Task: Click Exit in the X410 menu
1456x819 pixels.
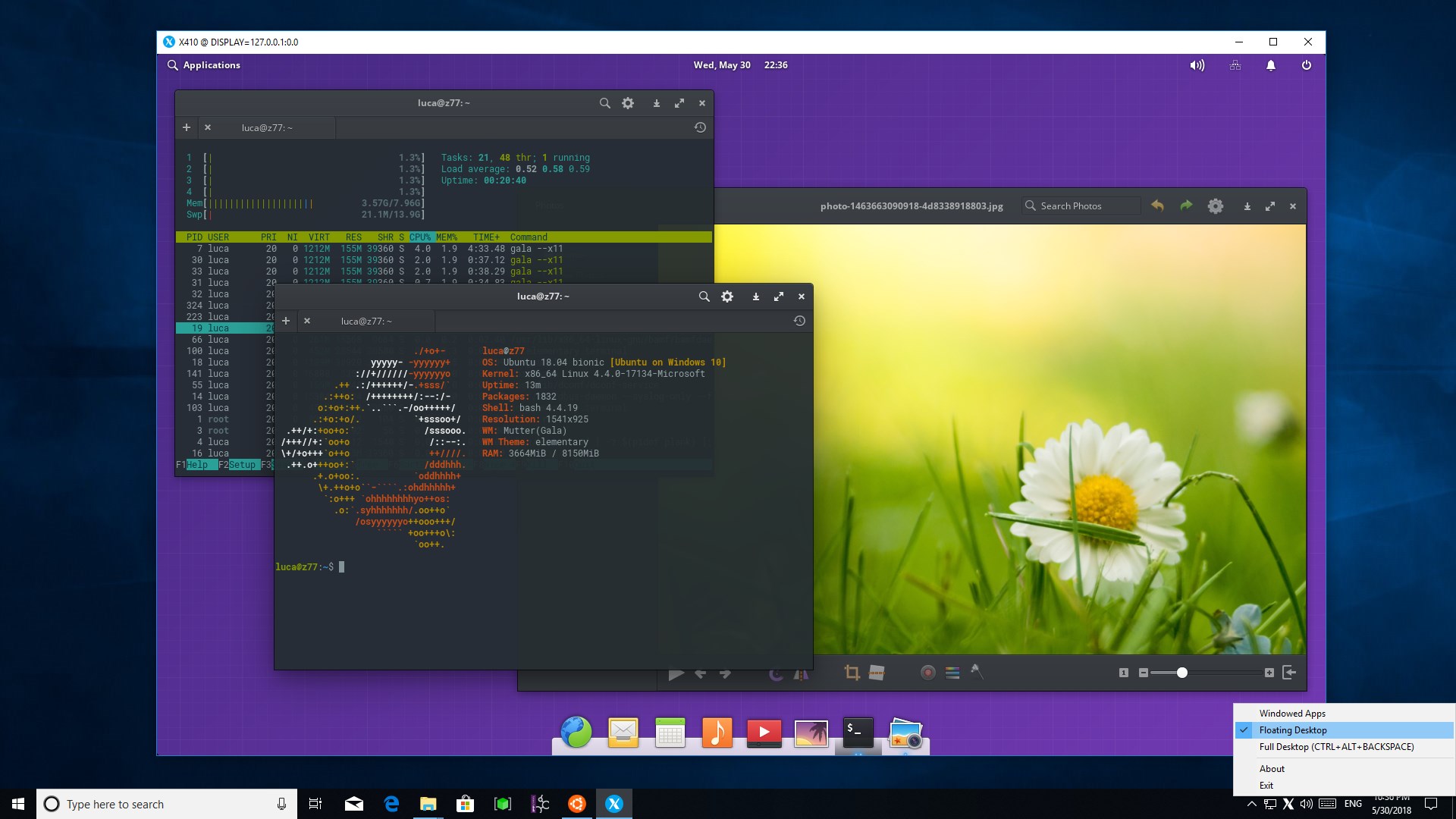Action: tap(1266, 785)
